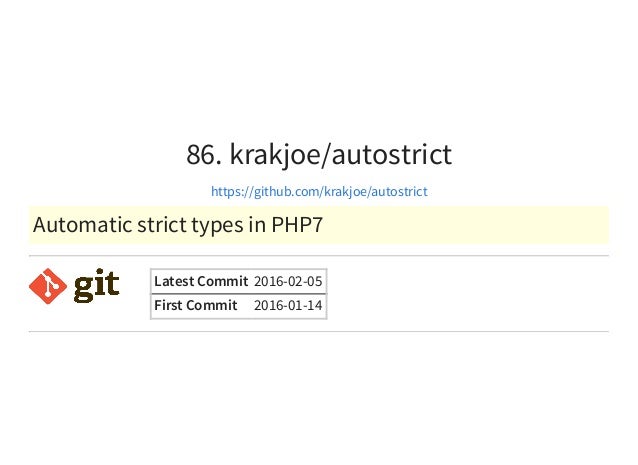Click the yellow description banner
This screenshot has height=465, width=638.
click(x=319, y=225)
